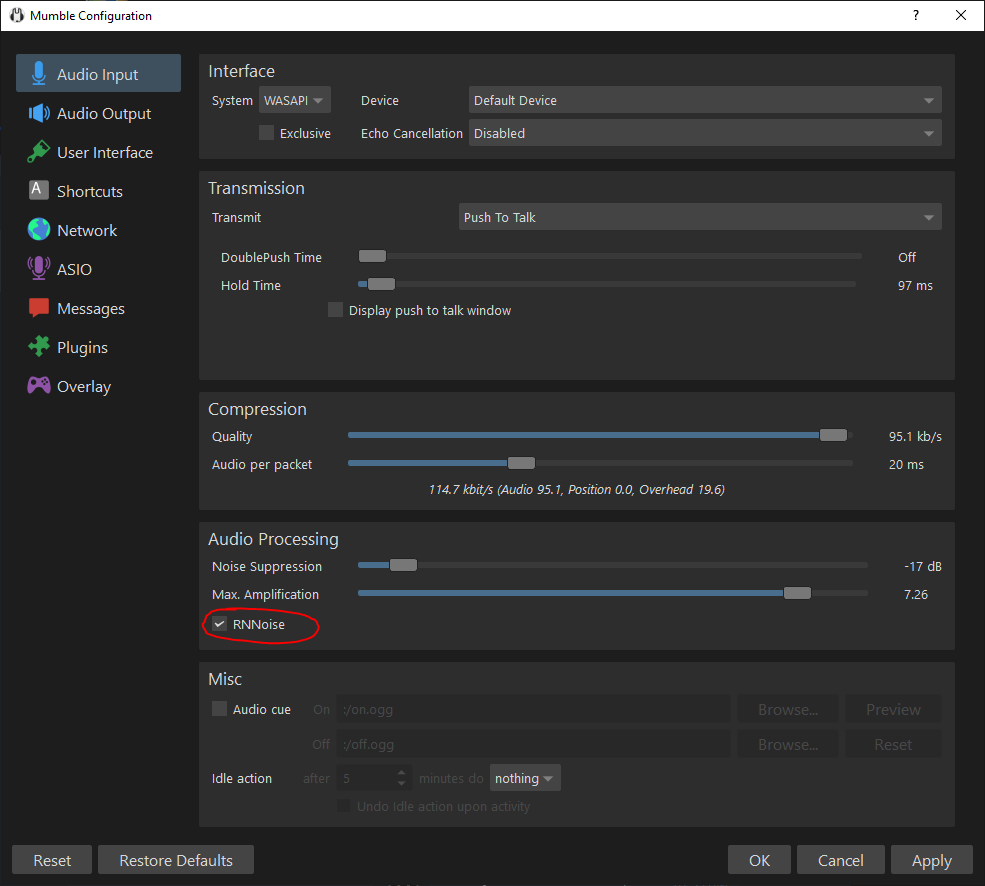Expand the Echo Cancellation dropdown
985x886 pixels.
pyautogui.click(x=705, y=134)
